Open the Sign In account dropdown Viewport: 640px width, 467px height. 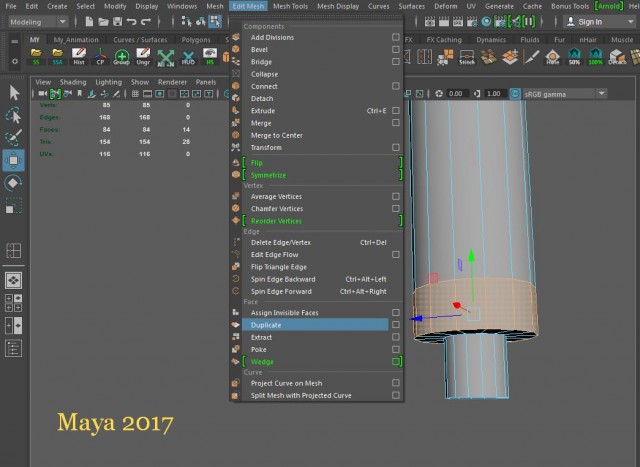coord(599,22)
